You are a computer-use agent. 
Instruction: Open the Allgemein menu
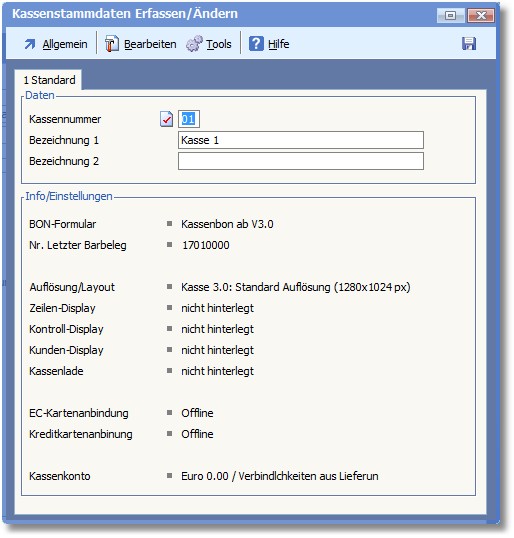coord(65,44)
